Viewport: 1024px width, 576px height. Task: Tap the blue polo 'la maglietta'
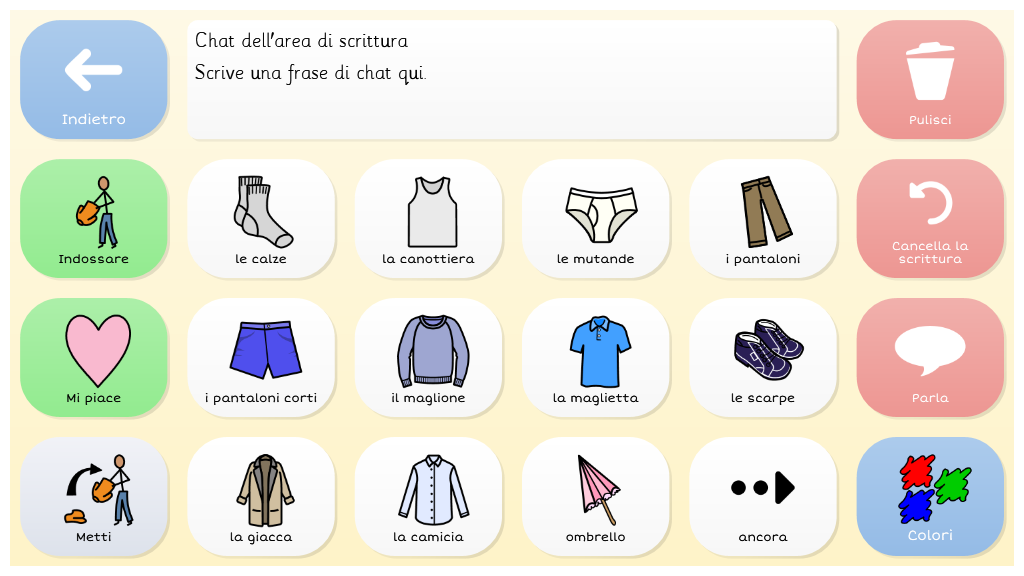pyautogui.click(x=595, y=358)
